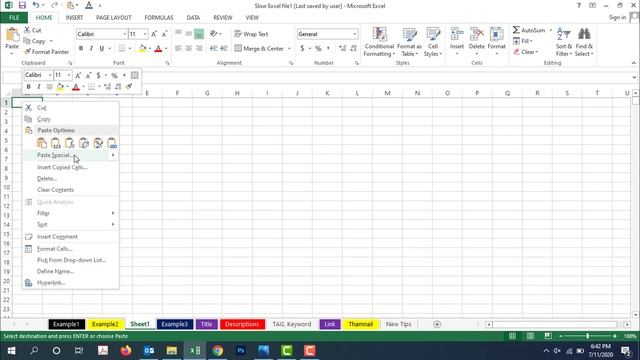This screenshot has width=640, height=360.
Task: Toggle Bold in the ribbon Font group
Action: click(x=81, y=49)
